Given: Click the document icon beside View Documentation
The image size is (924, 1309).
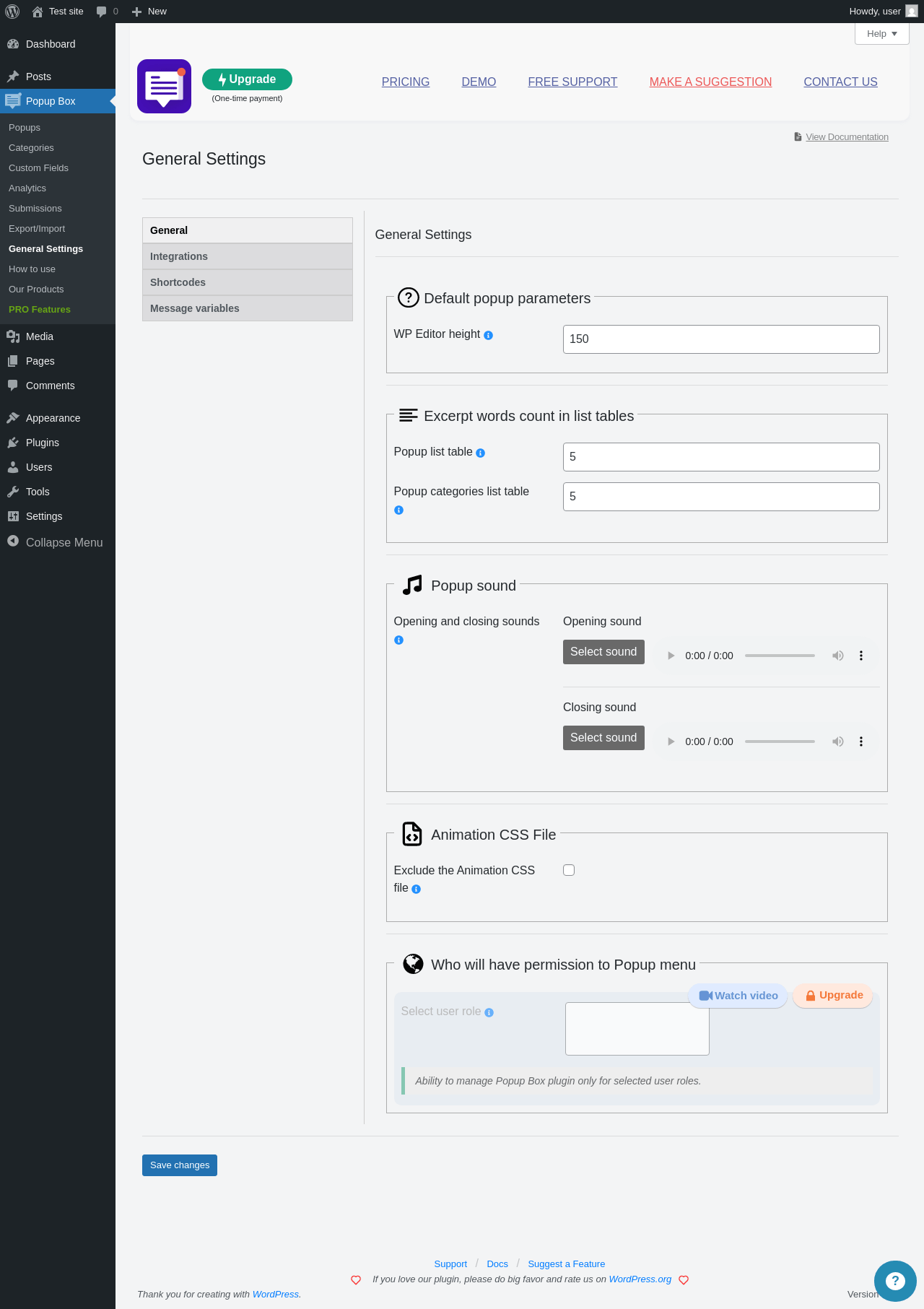Looking at the screenshot, I should [x=798, y=136].
